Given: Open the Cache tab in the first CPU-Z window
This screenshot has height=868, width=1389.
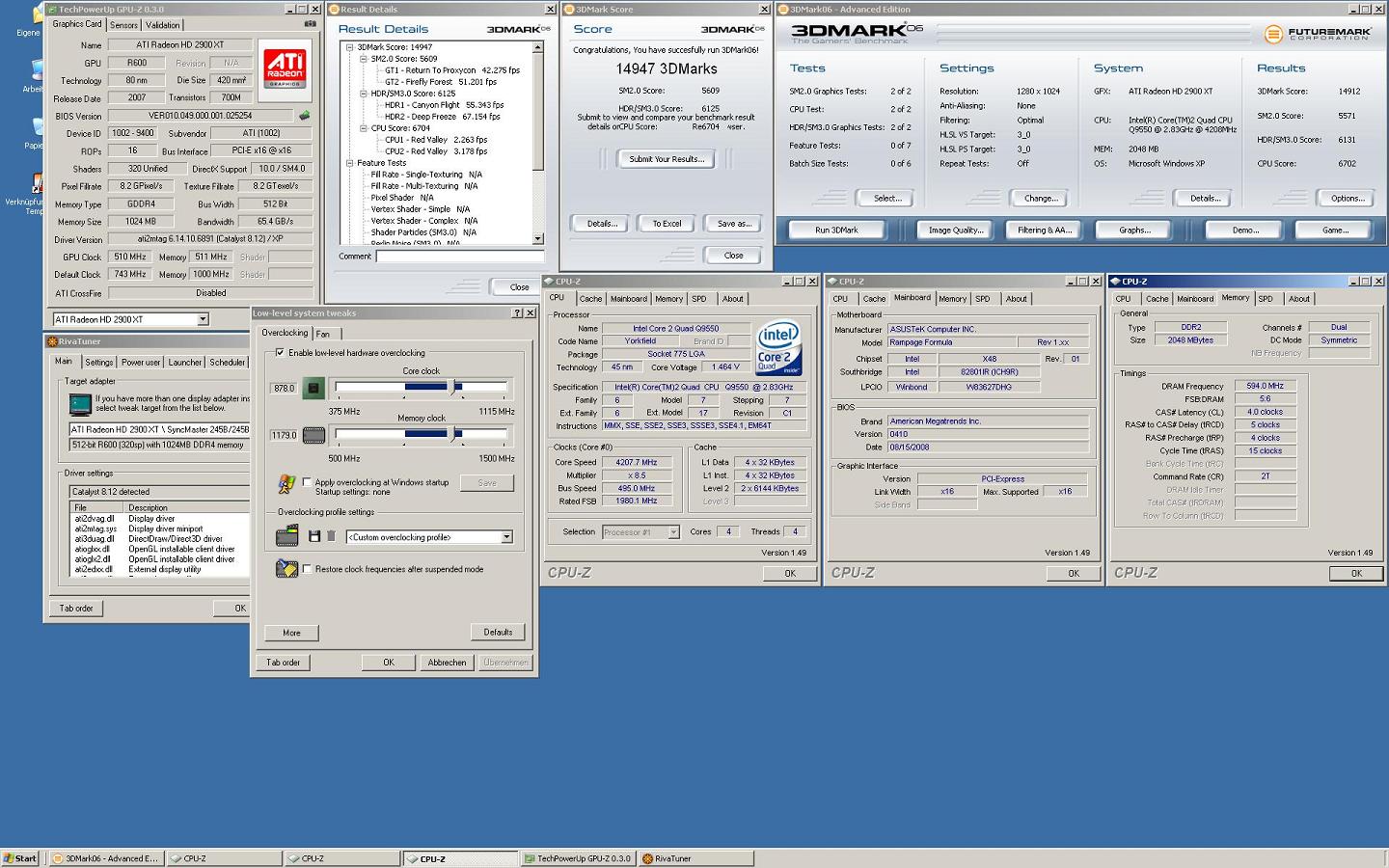Looking at the screenshot, I should [x=590, y=299].
